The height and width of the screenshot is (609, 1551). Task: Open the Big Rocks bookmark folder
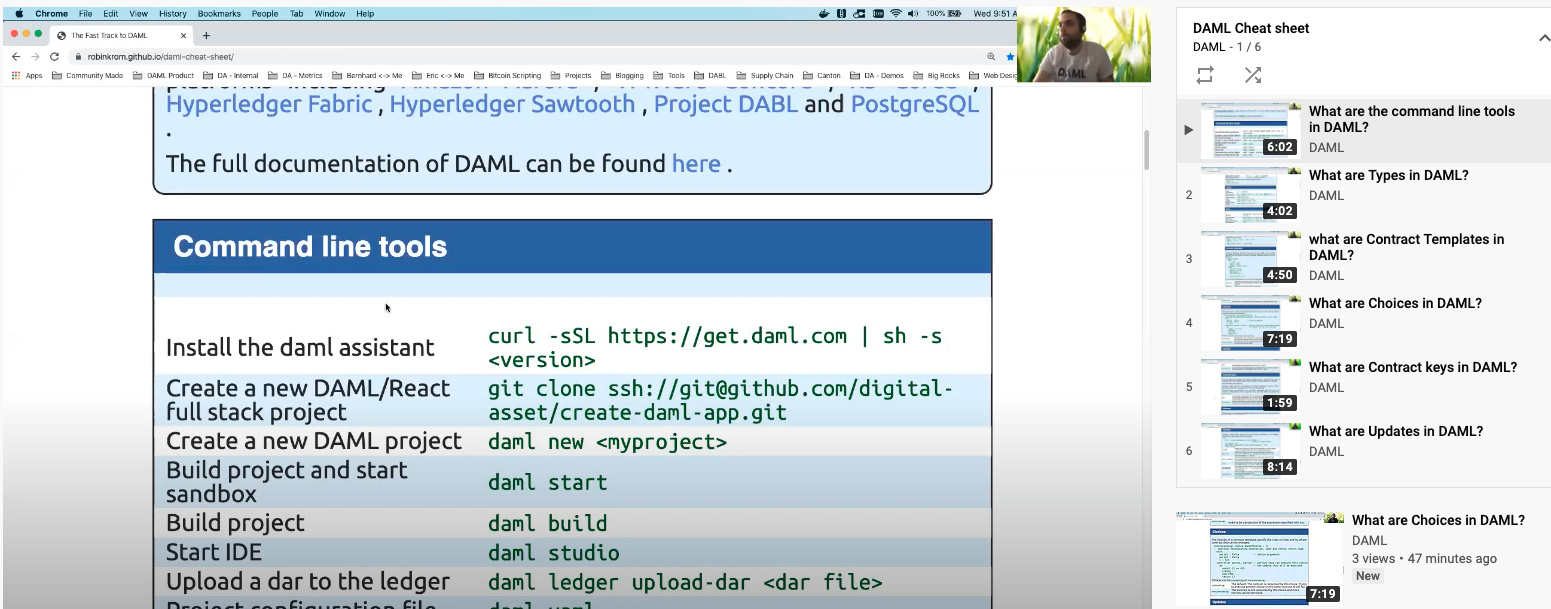click(x=937, y=75)
